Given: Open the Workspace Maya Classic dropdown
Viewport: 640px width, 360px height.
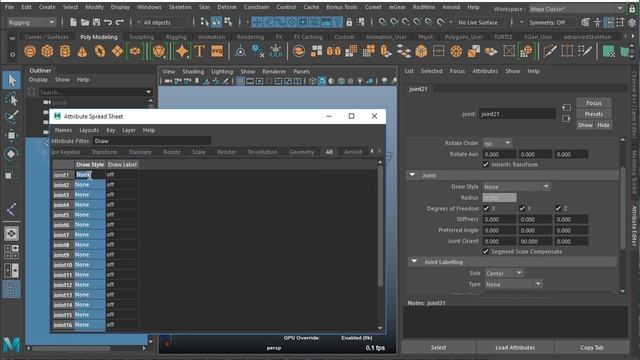Looking at the screenshot, I should [576, 9].
